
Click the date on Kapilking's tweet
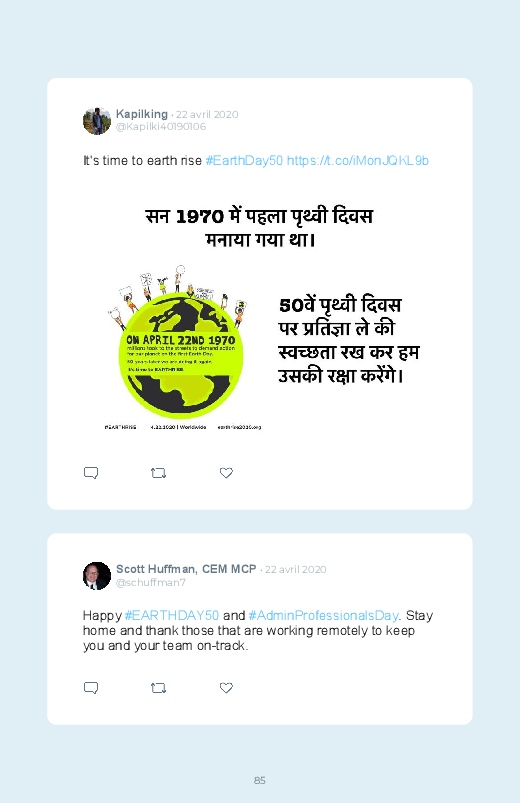pos(207,114)
